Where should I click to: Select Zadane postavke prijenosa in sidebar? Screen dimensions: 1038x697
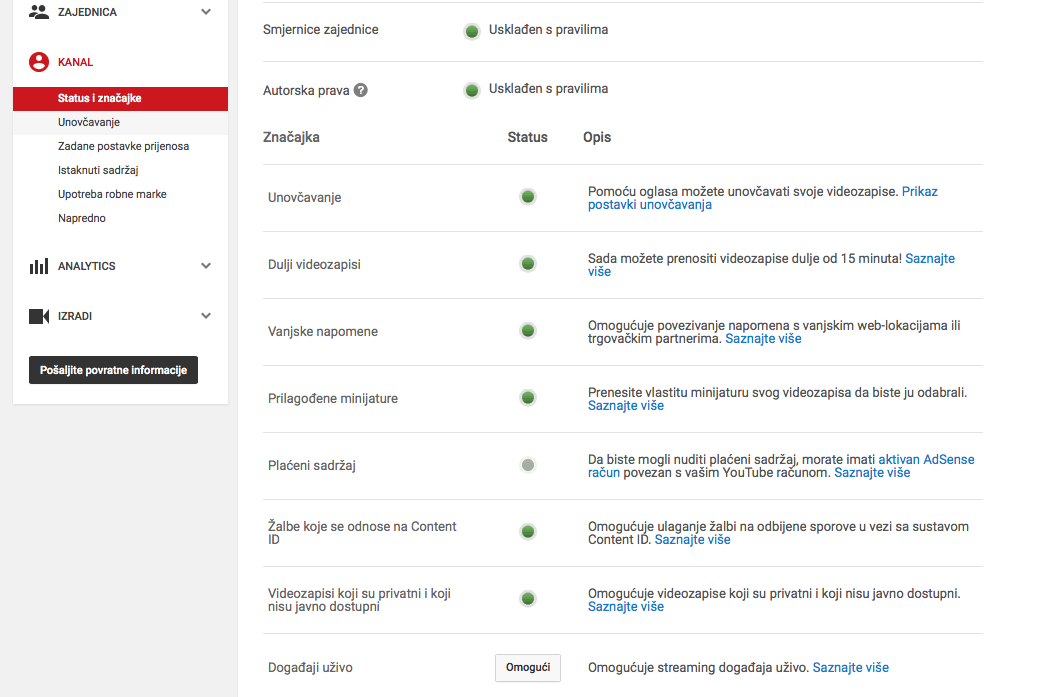(x=123, y=146)
